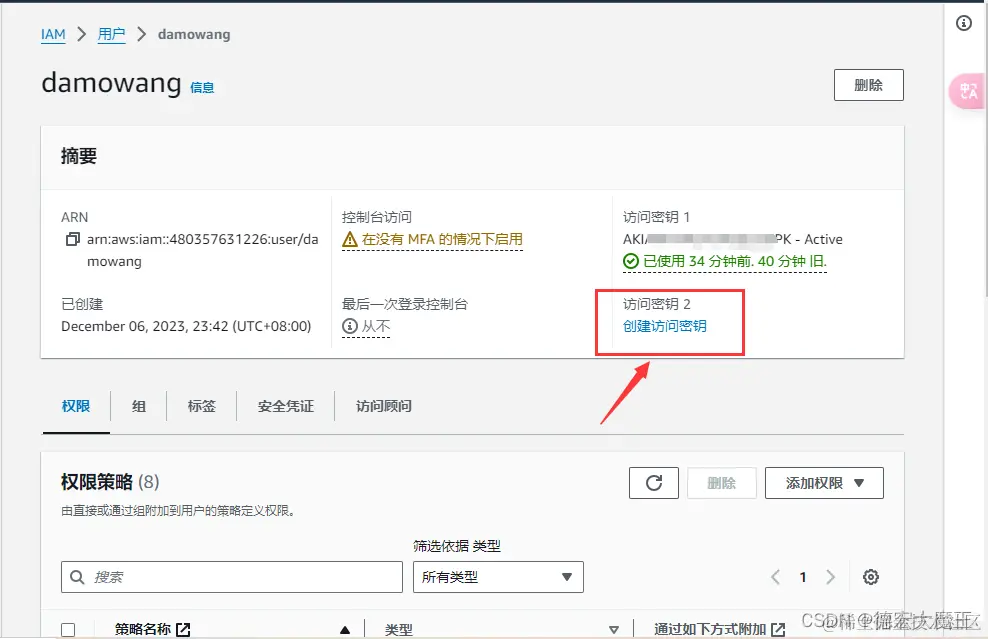Screen dimensions: 988x639
Task: Open the info panel icon at top right
Action: tap(963, 23)
